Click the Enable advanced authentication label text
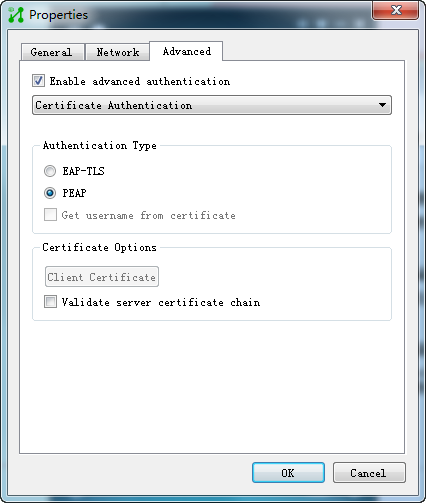This screenshot has width=426, height=503. click(x=140, y=81)
